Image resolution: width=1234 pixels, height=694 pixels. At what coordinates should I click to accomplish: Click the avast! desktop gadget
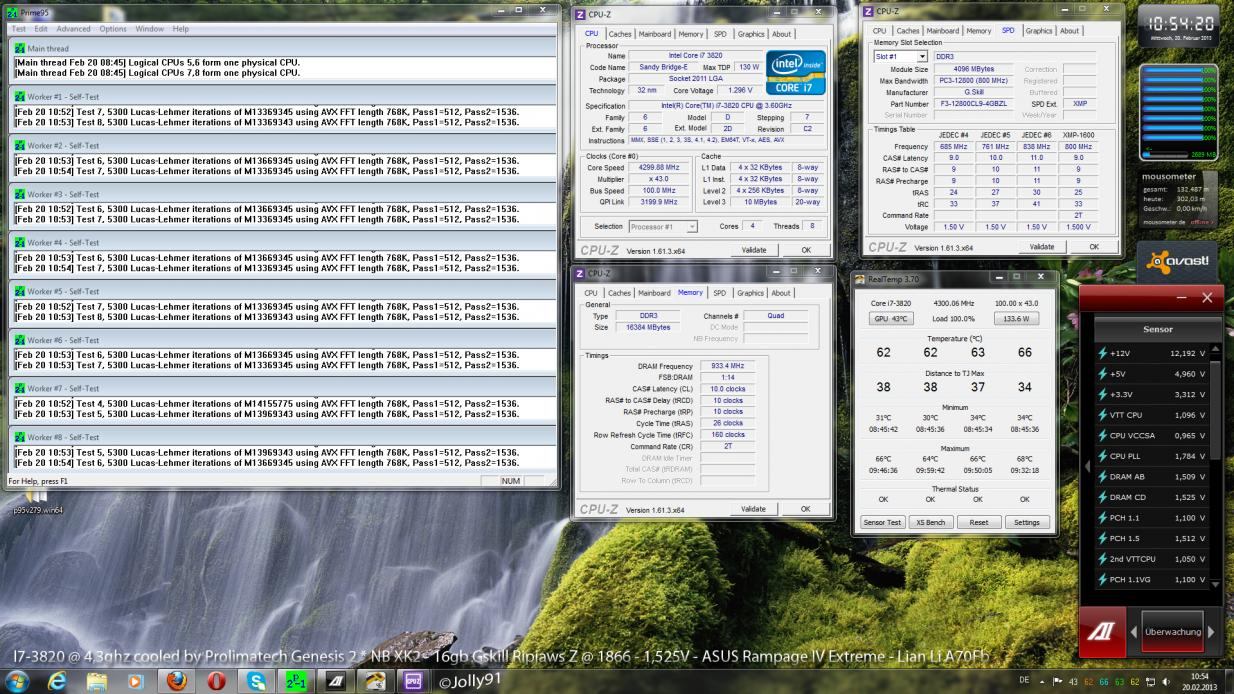(1178, 260)
